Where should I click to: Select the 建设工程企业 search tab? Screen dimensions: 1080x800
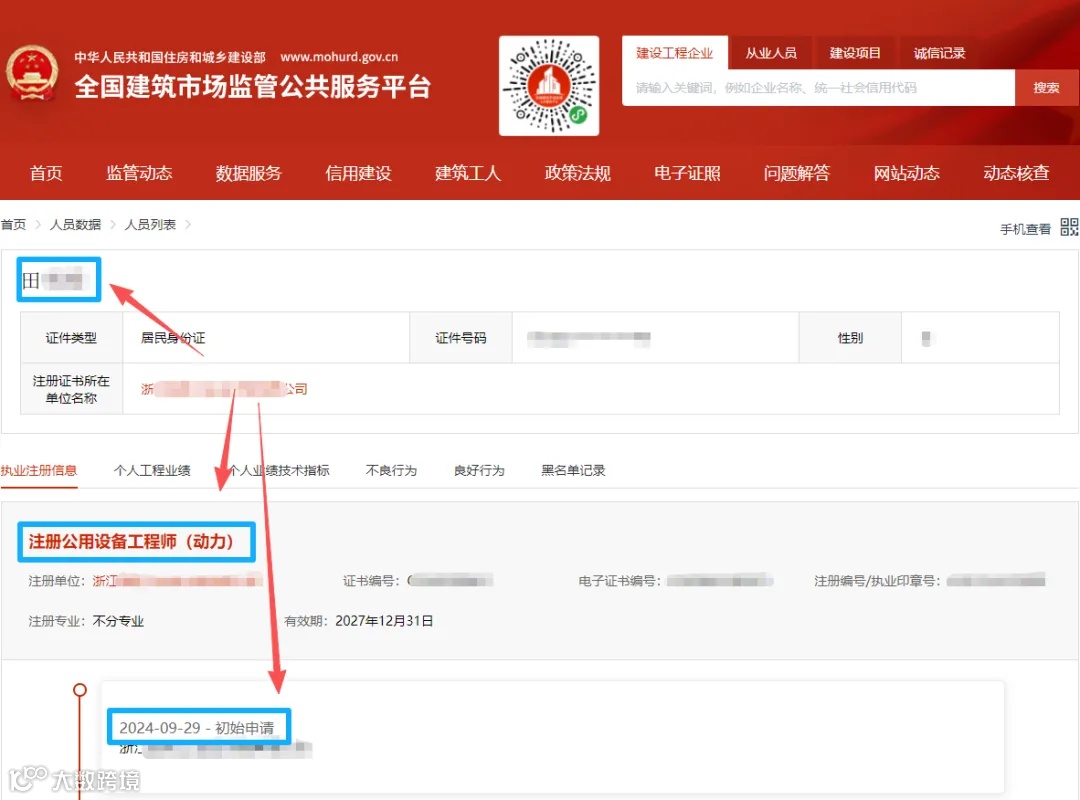coord(674,53)
